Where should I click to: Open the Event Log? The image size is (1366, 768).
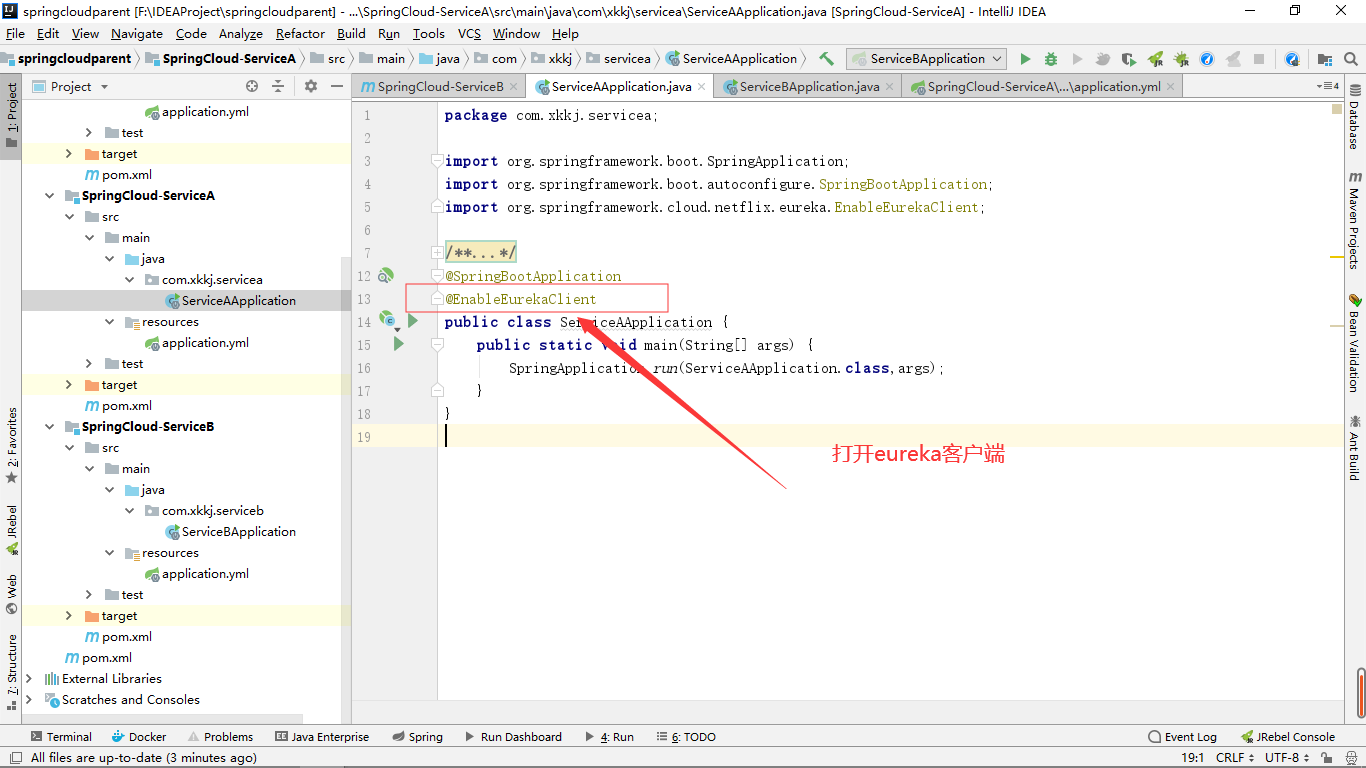pos(1182,737)
